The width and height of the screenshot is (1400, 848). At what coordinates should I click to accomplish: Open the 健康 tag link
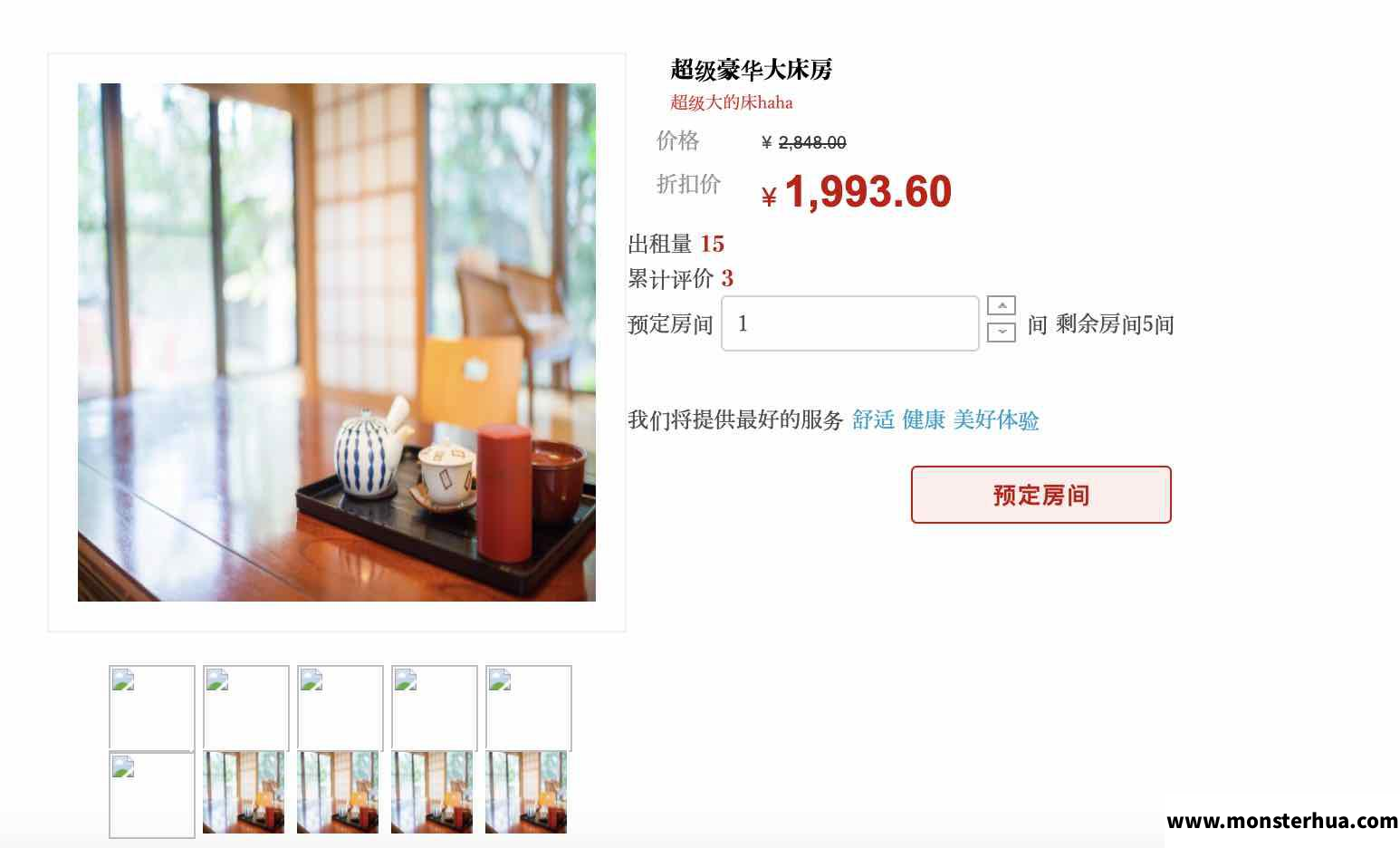(924, 419)
